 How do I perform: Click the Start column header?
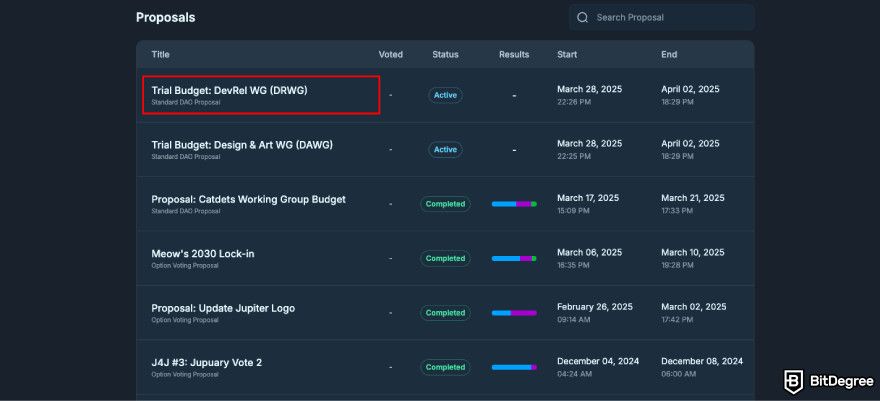tap(567, 54)
